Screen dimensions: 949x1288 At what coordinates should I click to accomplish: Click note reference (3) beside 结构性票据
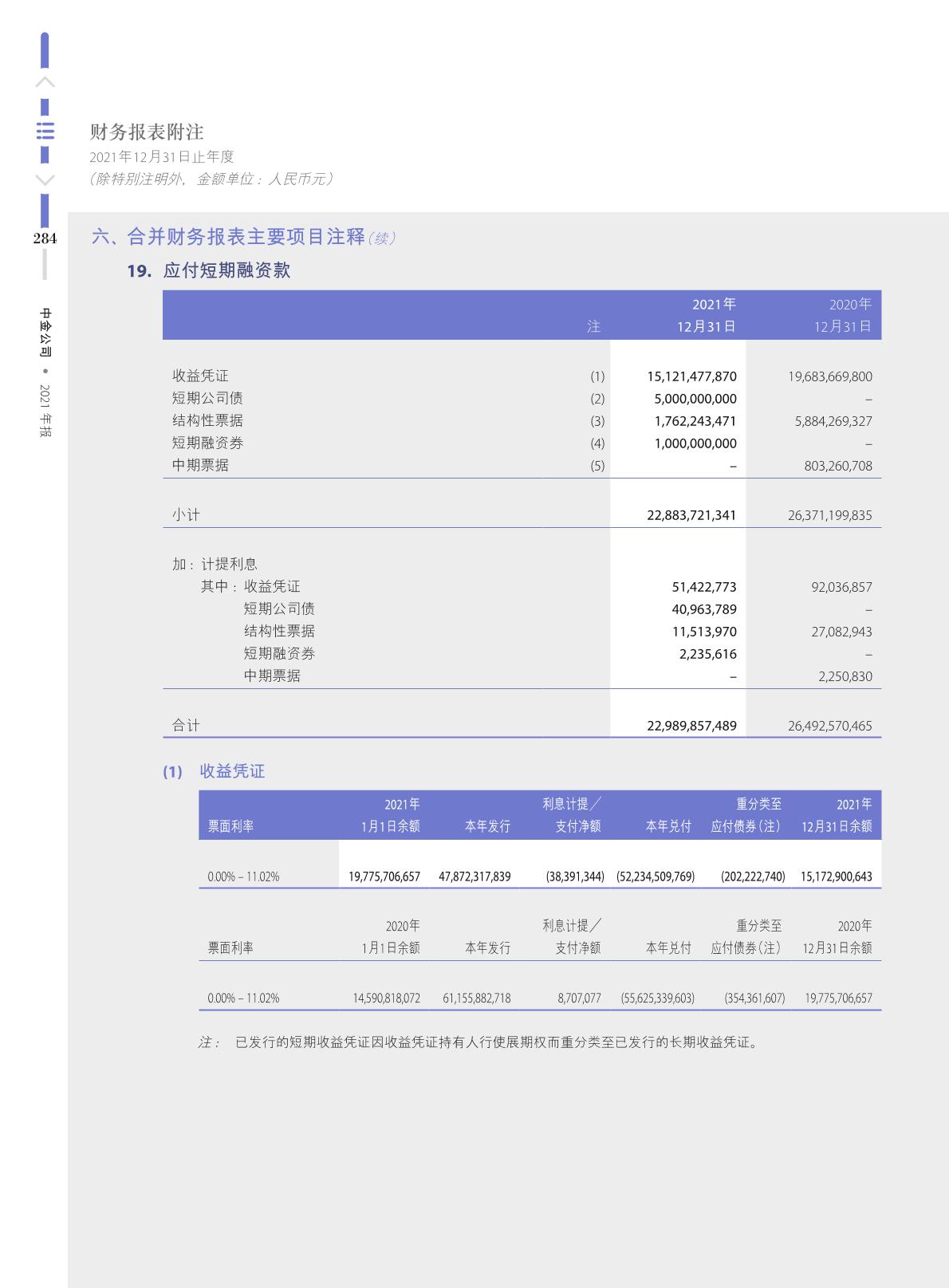pyautogui.click(x=597, y=421)
